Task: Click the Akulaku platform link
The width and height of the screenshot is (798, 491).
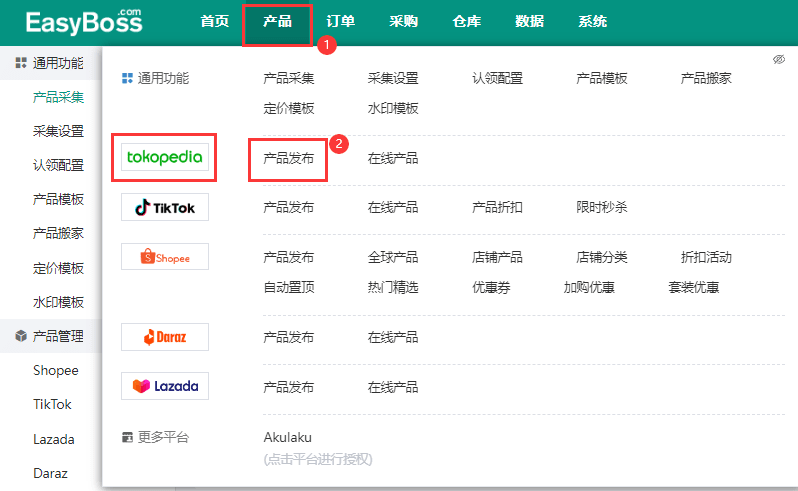Action: 288,437
